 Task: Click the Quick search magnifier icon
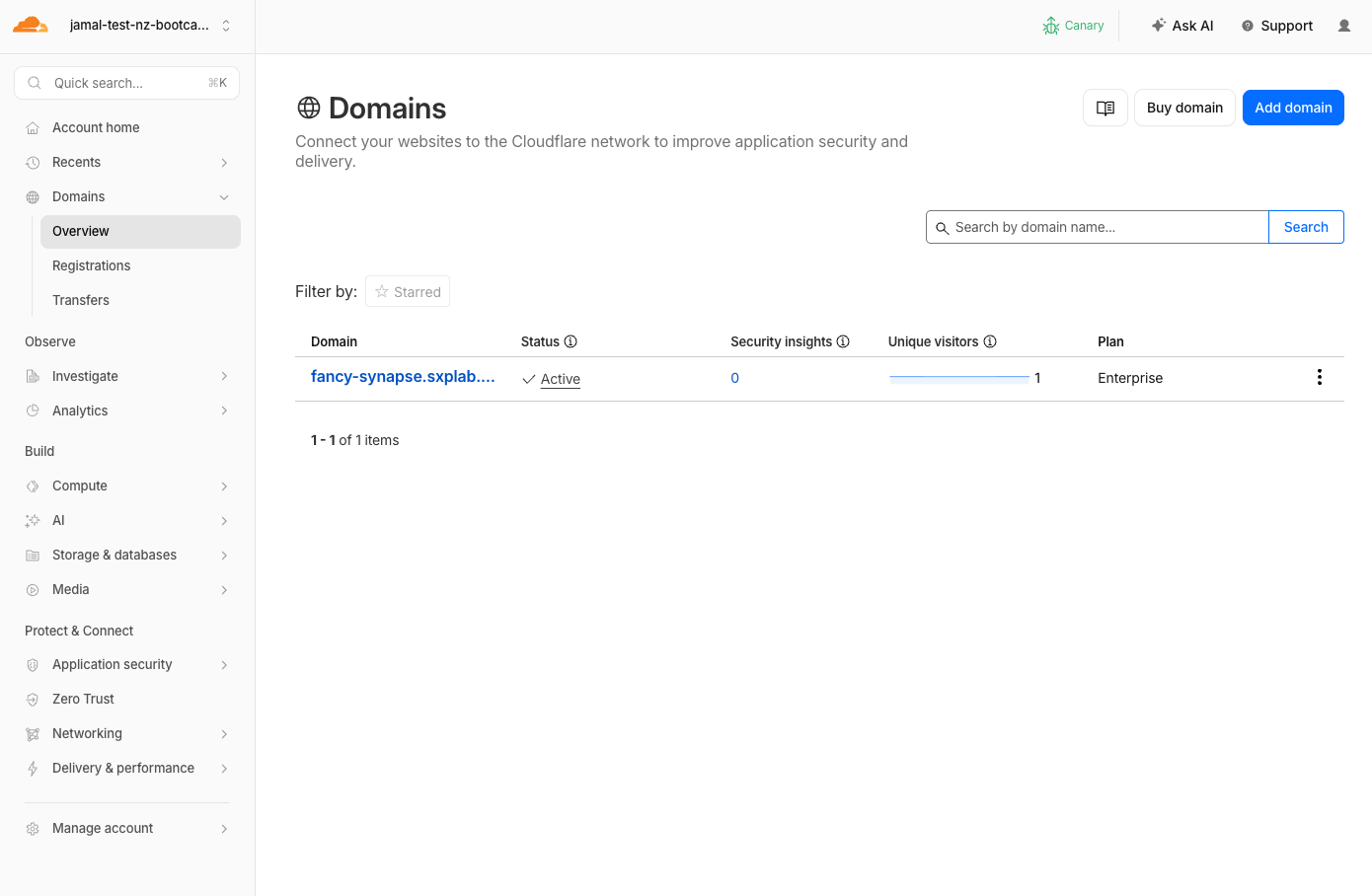[x=35, y=83]
